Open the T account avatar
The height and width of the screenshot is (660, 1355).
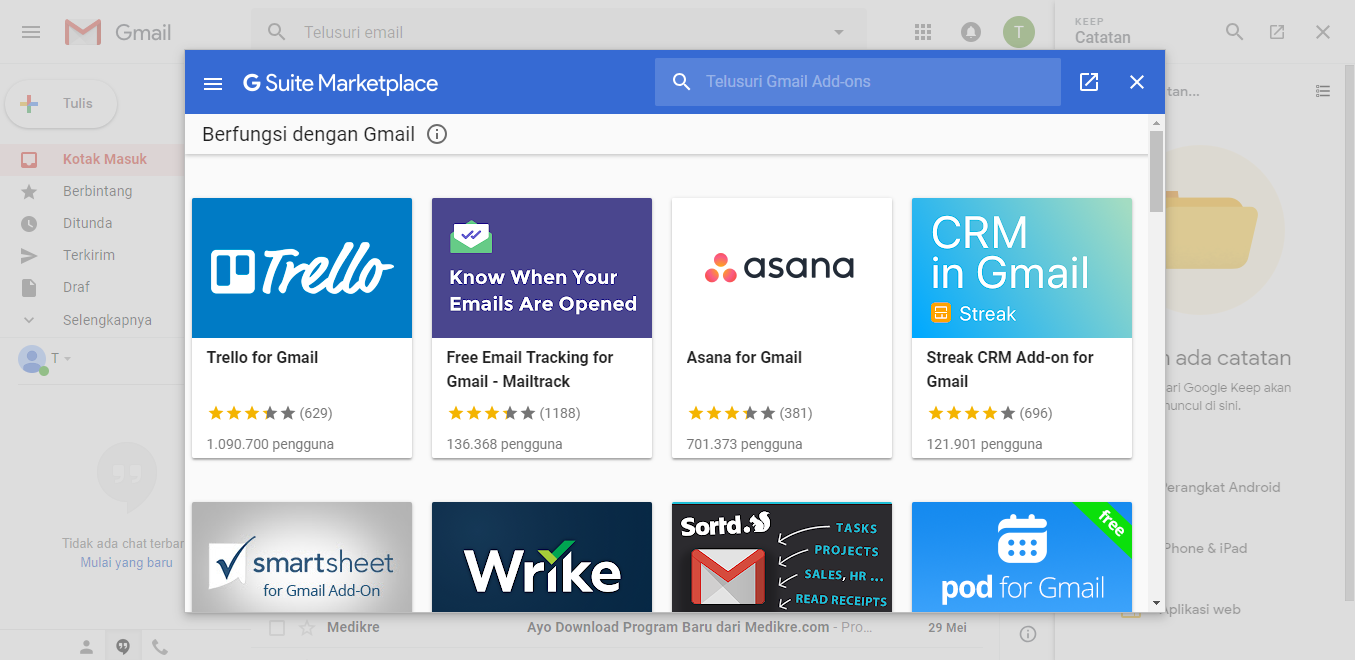click(1019, 32)
